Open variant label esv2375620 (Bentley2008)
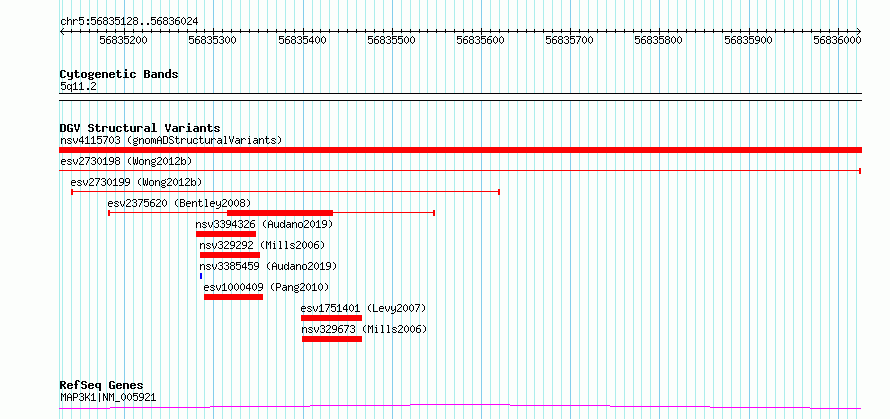This screenshot has height=419, width=890. click(179, 203)
